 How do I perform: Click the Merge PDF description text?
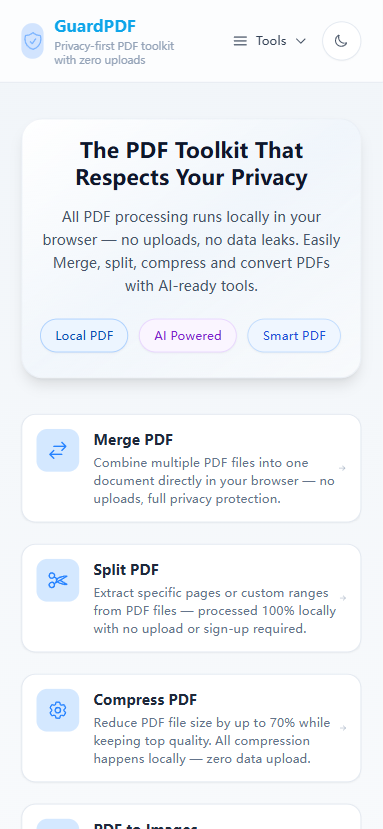pos(214,481)
